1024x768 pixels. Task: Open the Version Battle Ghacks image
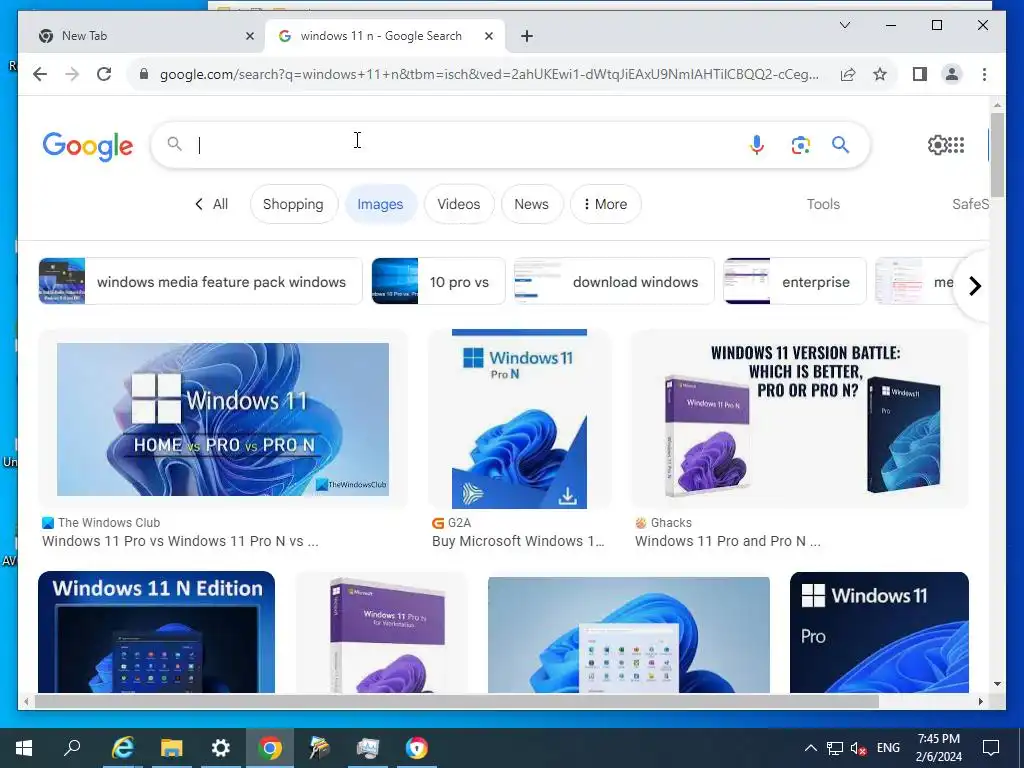click(799, 419)
